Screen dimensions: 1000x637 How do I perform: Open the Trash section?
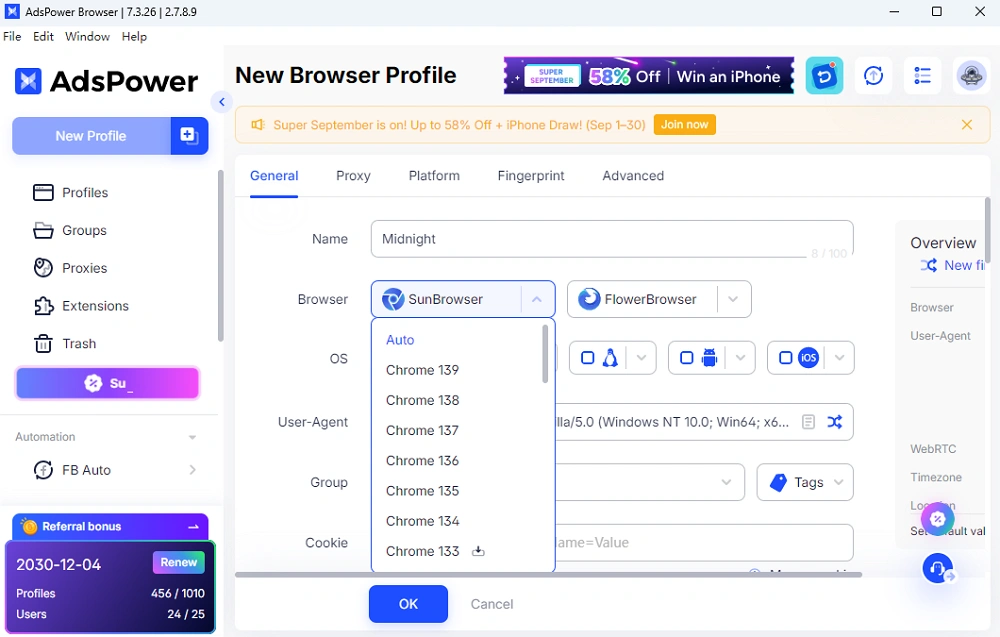[65, 344]
